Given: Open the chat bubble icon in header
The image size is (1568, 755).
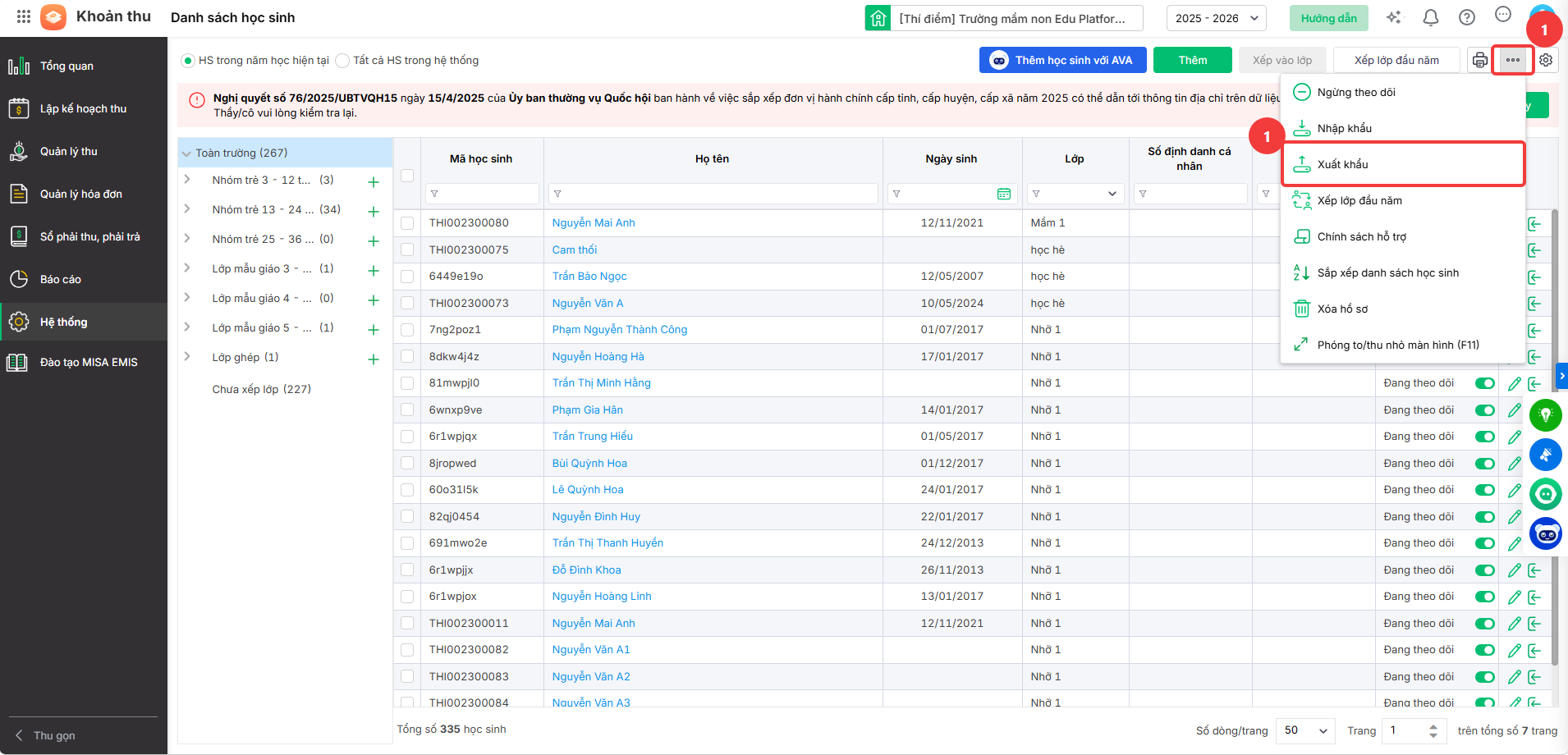Looking at the screenshot, I should click(x=1503, y=14).
